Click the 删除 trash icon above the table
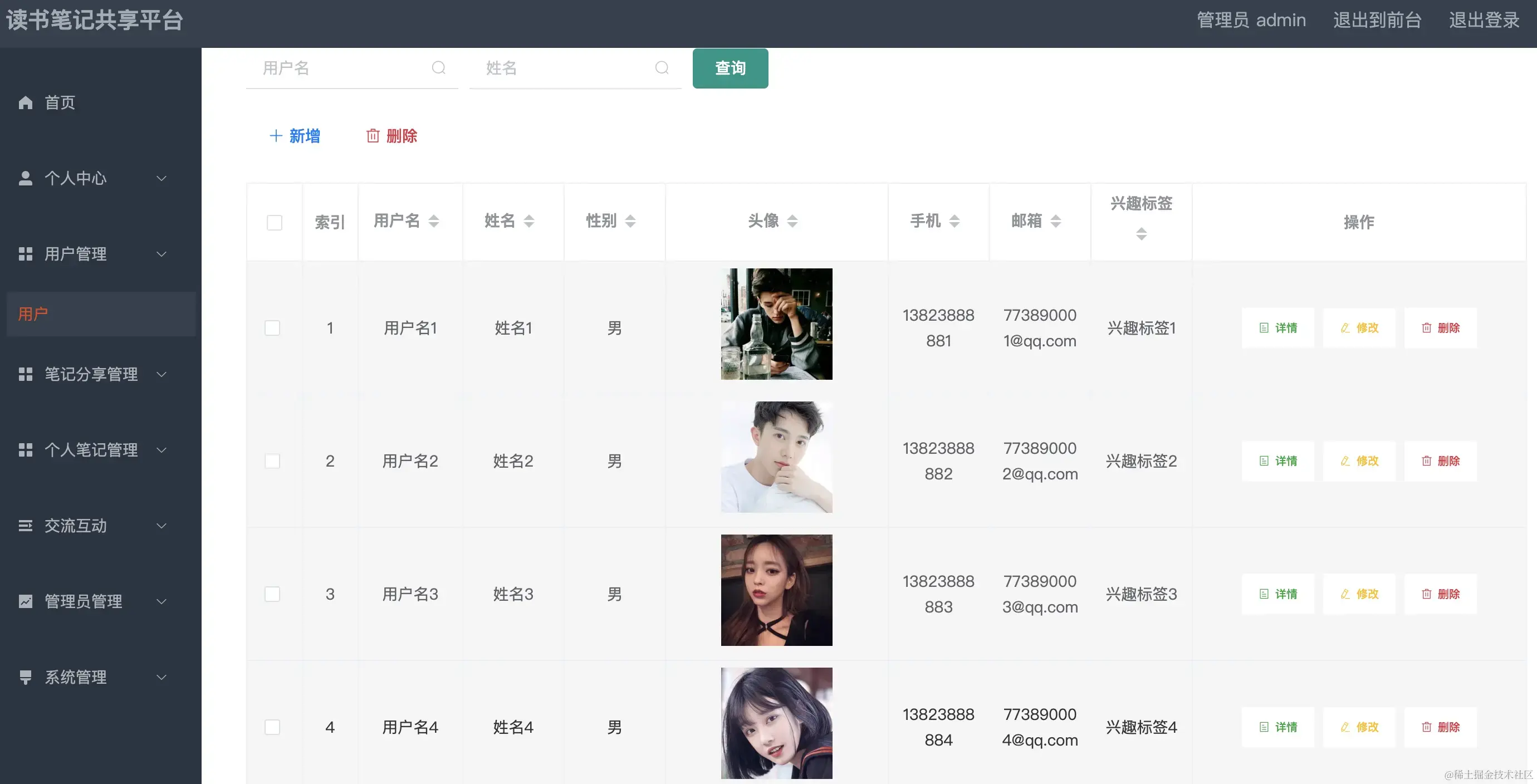The width and height of the screenshot is (1537, 784). coord(374,136)
